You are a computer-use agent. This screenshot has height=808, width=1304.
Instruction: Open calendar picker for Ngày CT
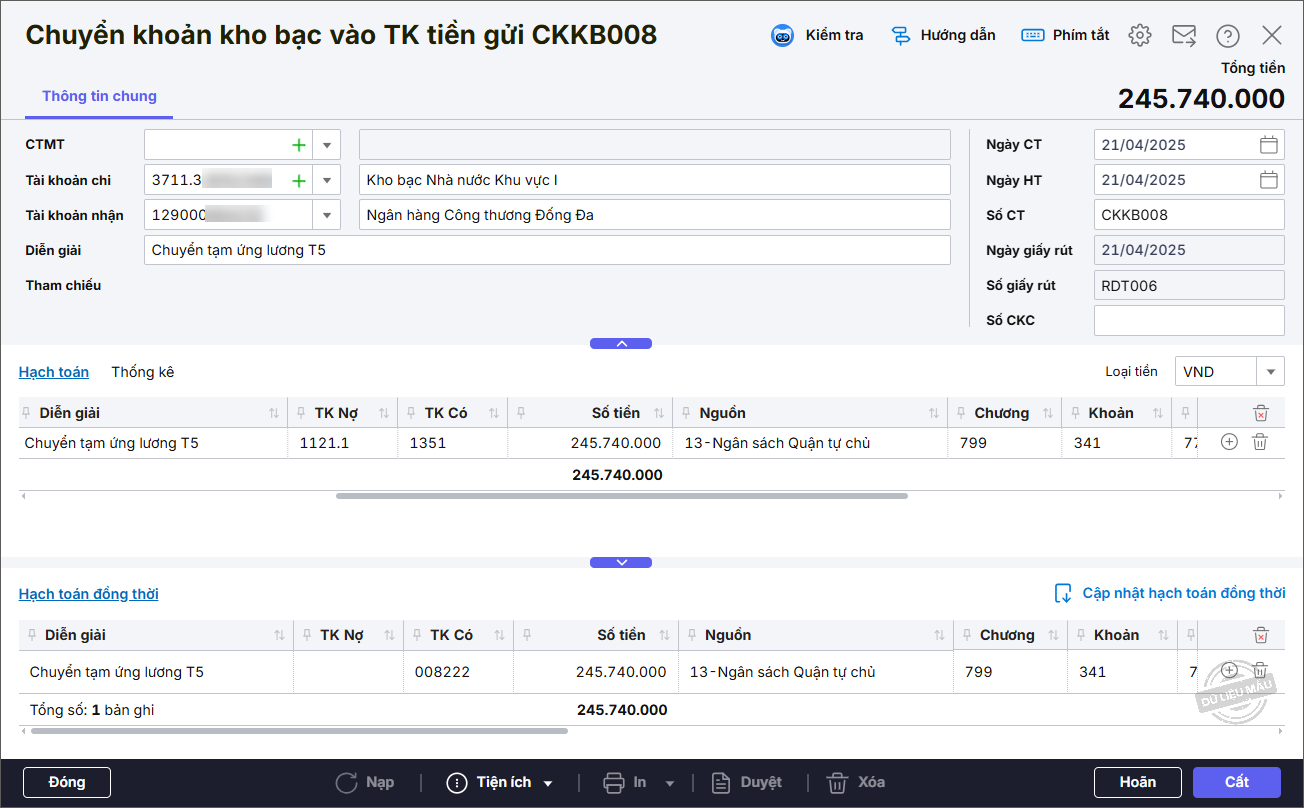1268,145
